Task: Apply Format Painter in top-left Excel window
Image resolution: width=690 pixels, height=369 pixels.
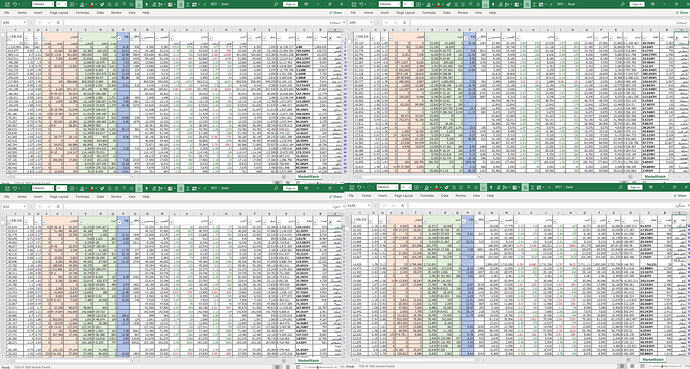Action: pyautogui.click(x=102, y=4)
